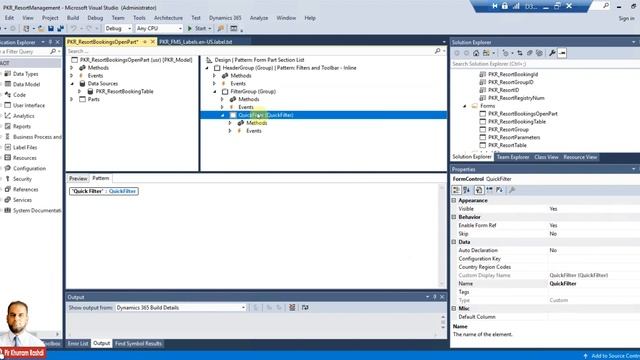Click the Sync with Active Document icon
Screen dimensions: 640x360
520,53
